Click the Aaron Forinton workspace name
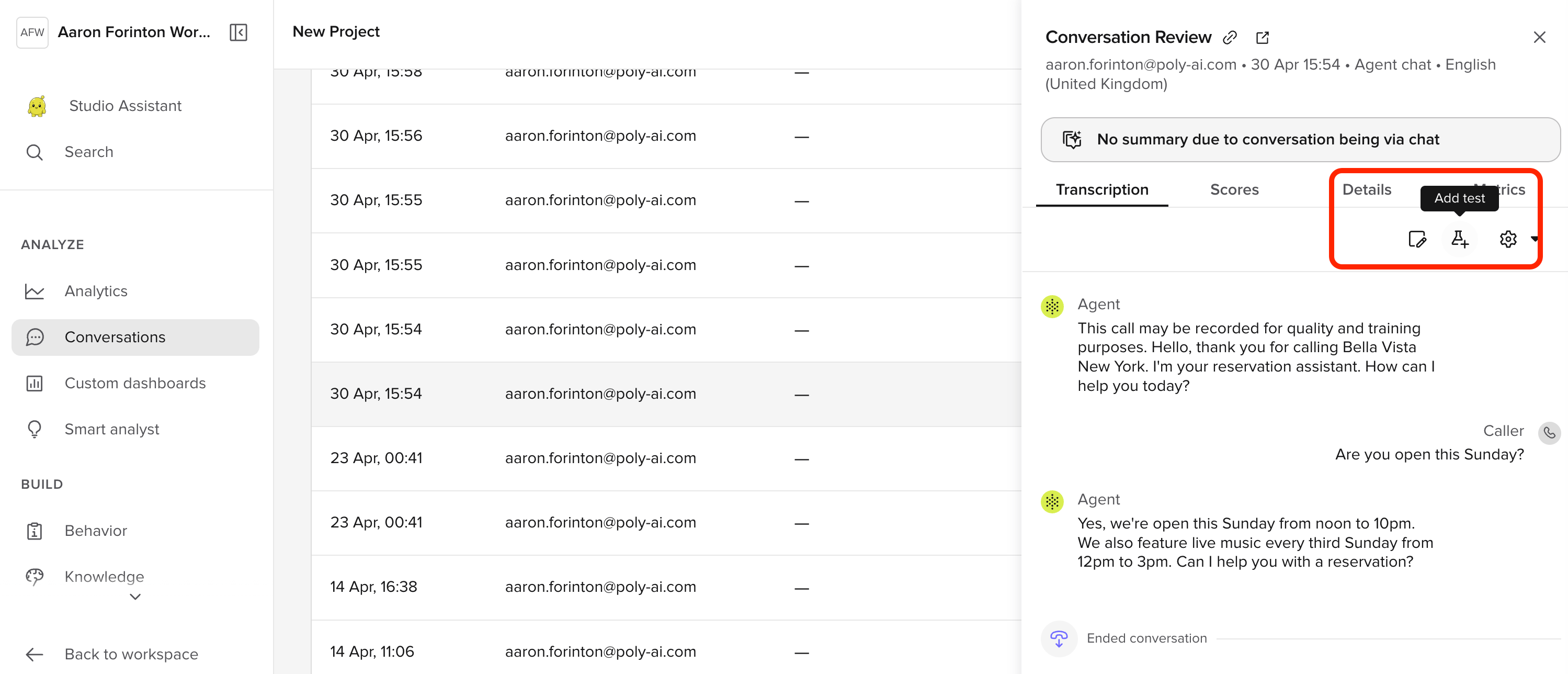Screen dimensions: 1568x674 (134, 32)
